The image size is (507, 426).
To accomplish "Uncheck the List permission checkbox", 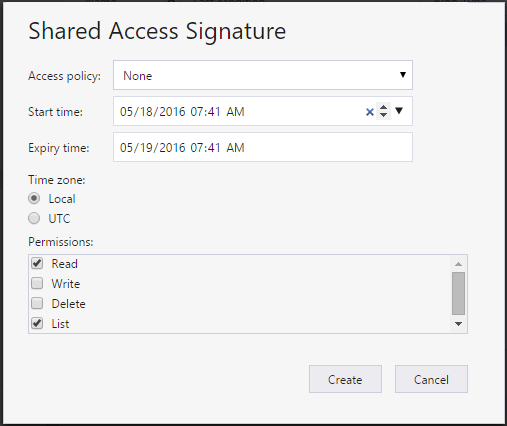I will (37, 323).
